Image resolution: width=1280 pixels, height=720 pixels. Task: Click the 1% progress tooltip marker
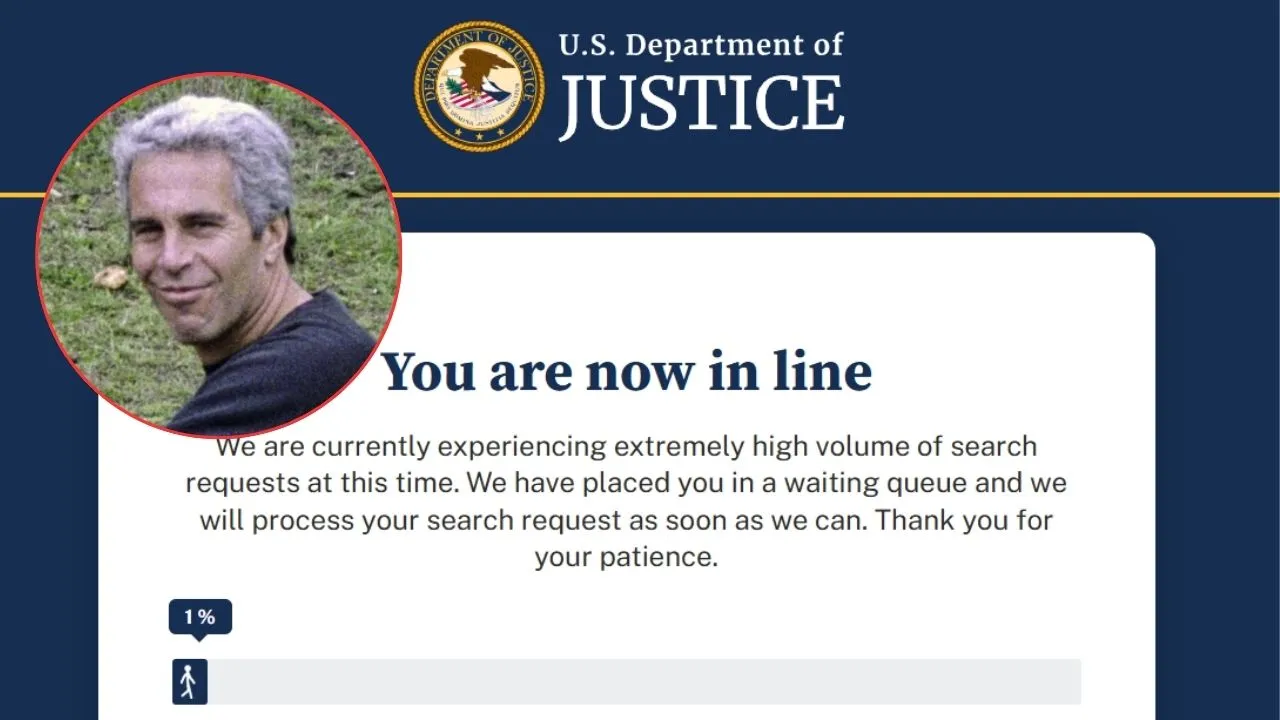point(202,616)
